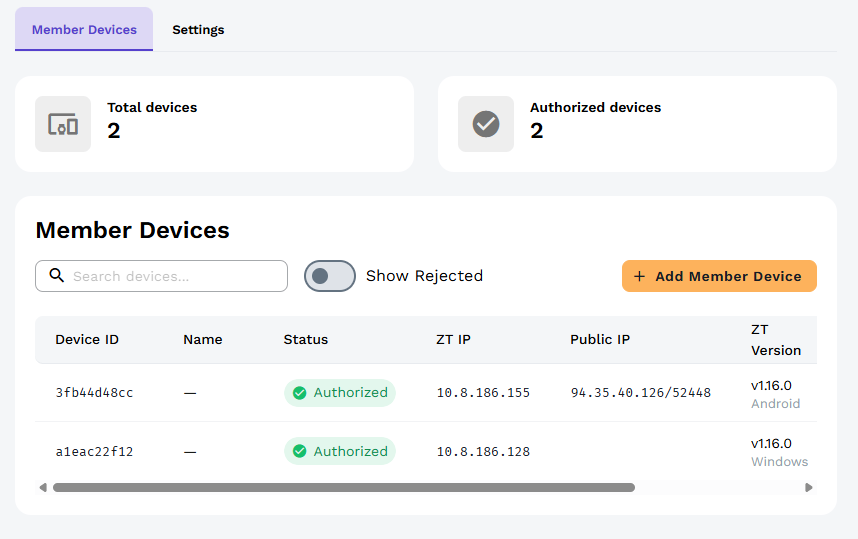858x539 pixels.
Task: Click the ZT IP 10.8.186.155 cell
Action: coord(483,393)
